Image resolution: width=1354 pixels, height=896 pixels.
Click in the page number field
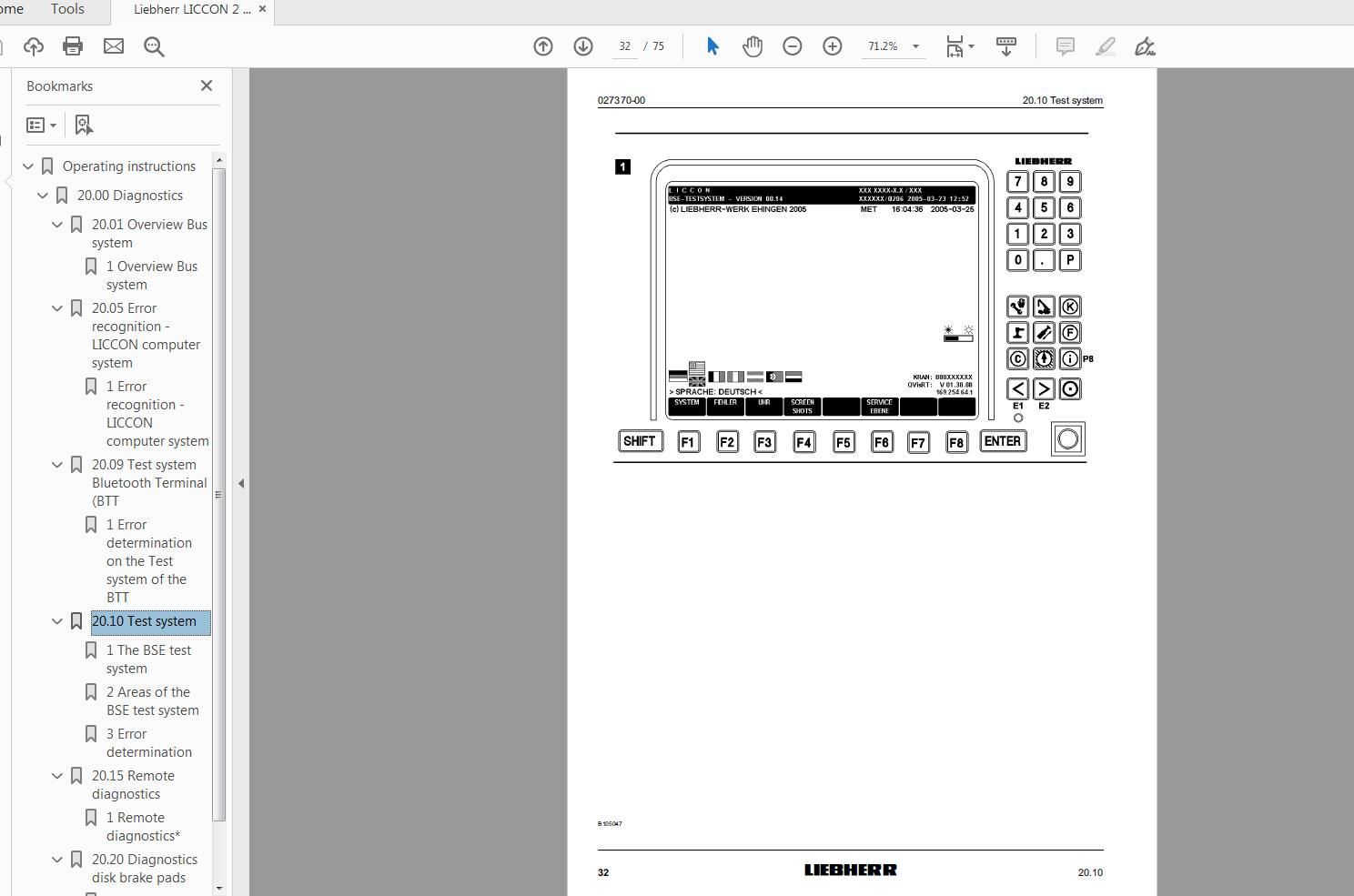pos(624,45)
